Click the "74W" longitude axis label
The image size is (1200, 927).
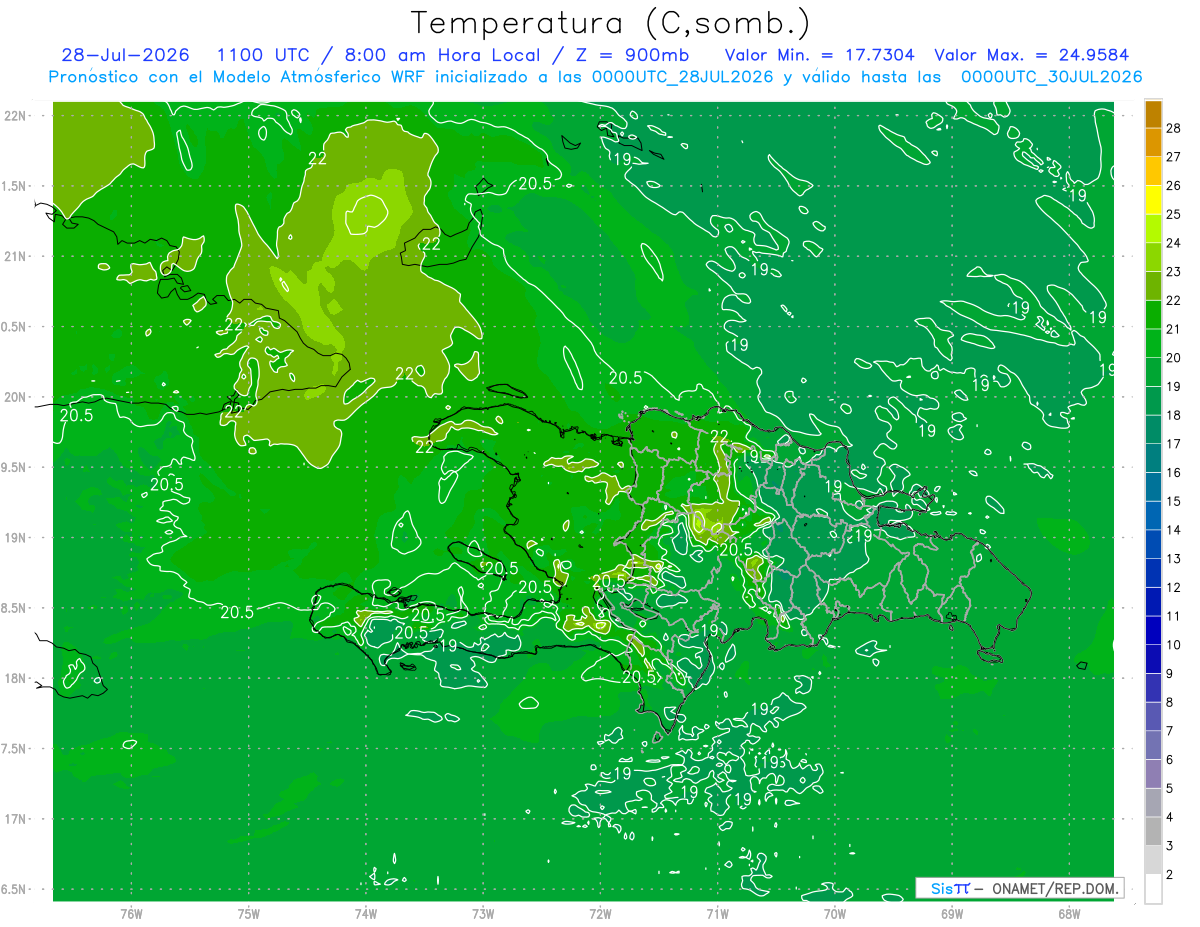pos(366,914)
